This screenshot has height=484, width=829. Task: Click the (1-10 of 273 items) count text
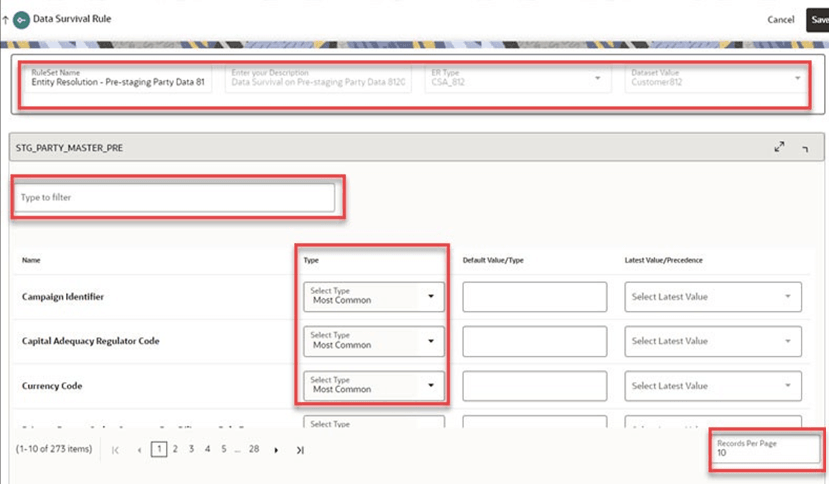click(x=54, y=449)
